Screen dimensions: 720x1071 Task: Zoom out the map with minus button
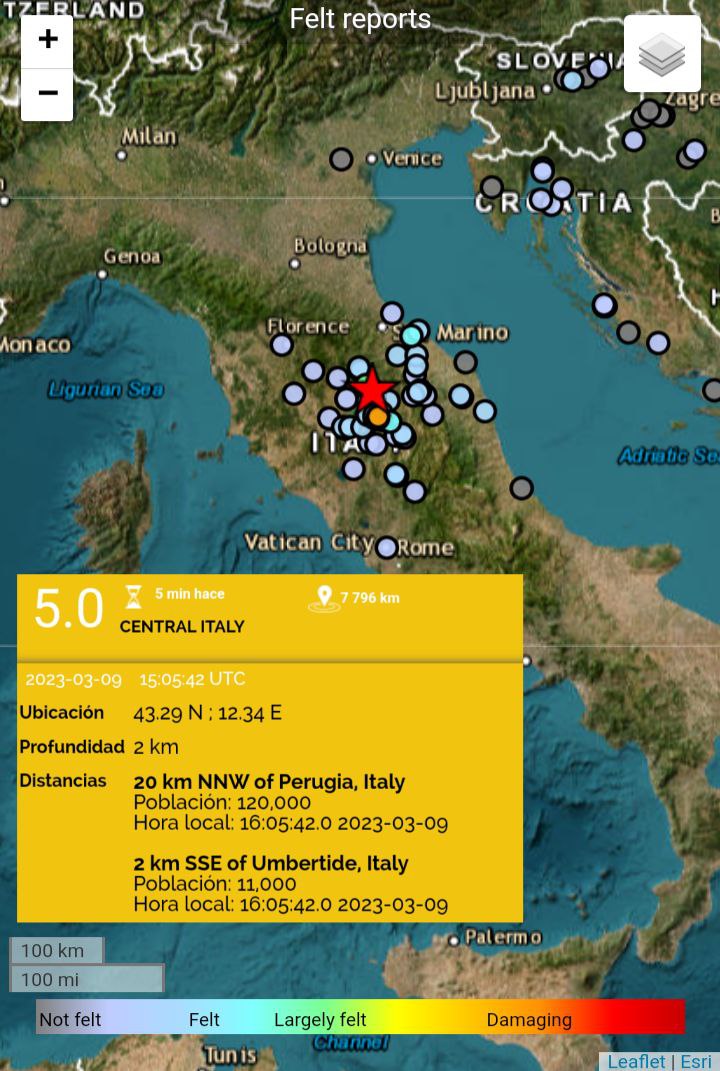tap(47, 94)
